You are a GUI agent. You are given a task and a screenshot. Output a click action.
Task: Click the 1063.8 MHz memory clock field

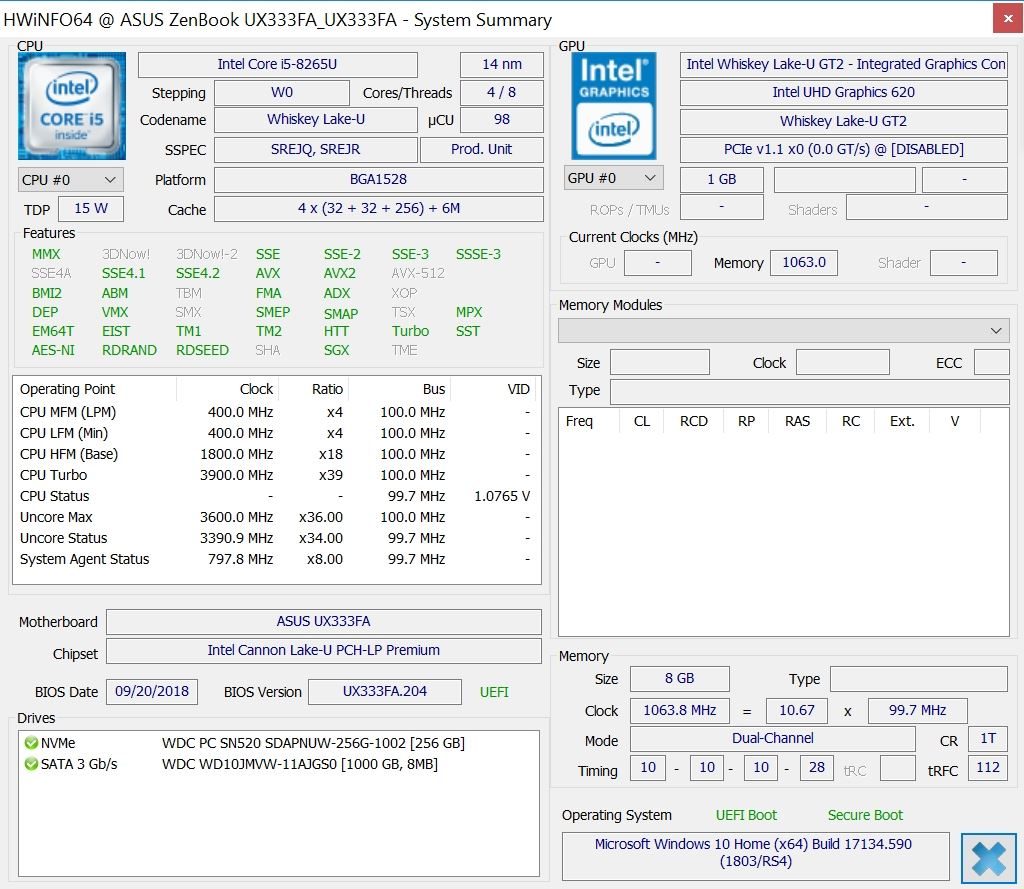point(680,711)
